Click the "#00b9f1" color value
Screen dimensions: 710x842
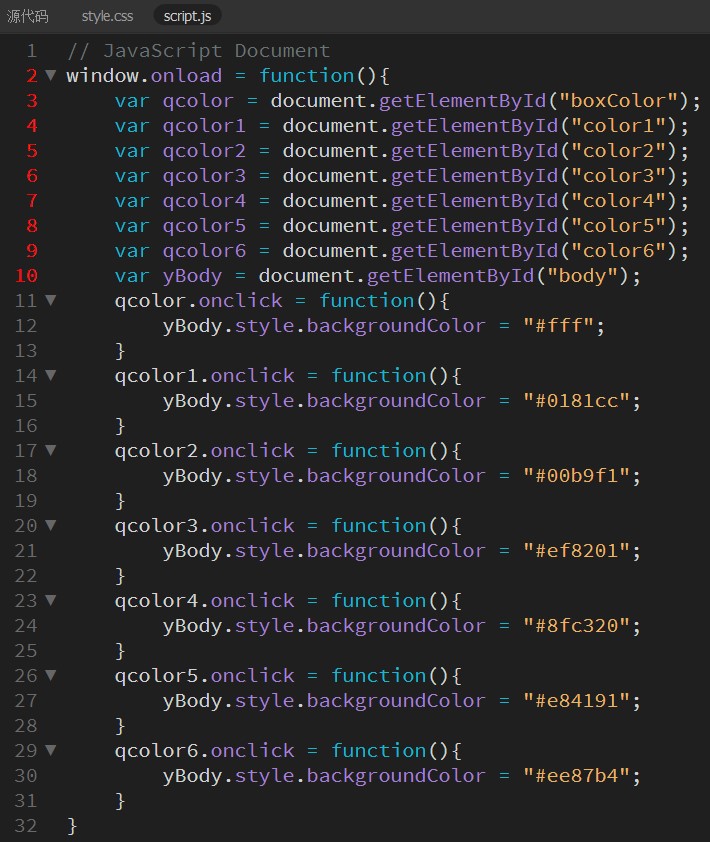(x=576, y=476)
